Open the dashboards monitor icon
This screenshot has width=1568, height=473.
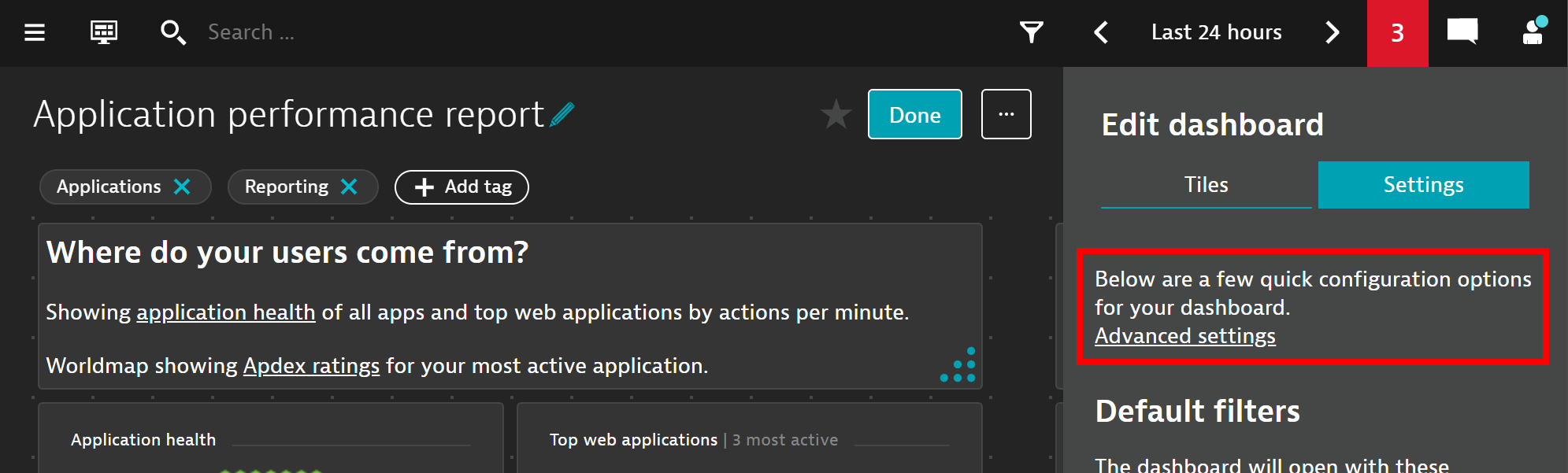point(104,32)
